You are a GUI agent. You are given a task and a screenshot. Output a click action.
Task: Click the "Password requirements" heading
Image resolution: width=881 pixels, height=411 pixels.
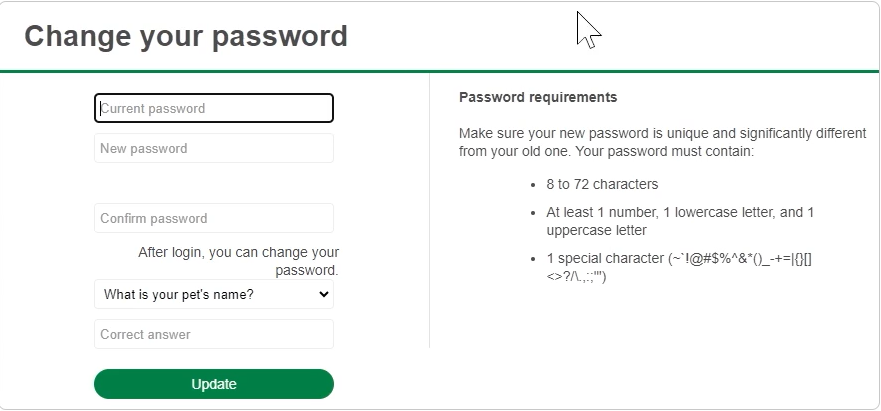pos(538,97)
